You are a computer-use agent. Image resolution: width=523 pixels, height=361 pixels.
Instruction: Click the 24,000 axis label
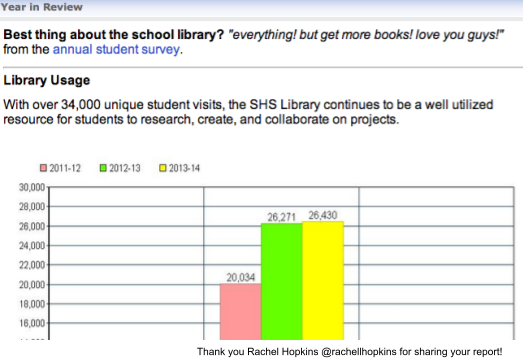pos(32,246)
